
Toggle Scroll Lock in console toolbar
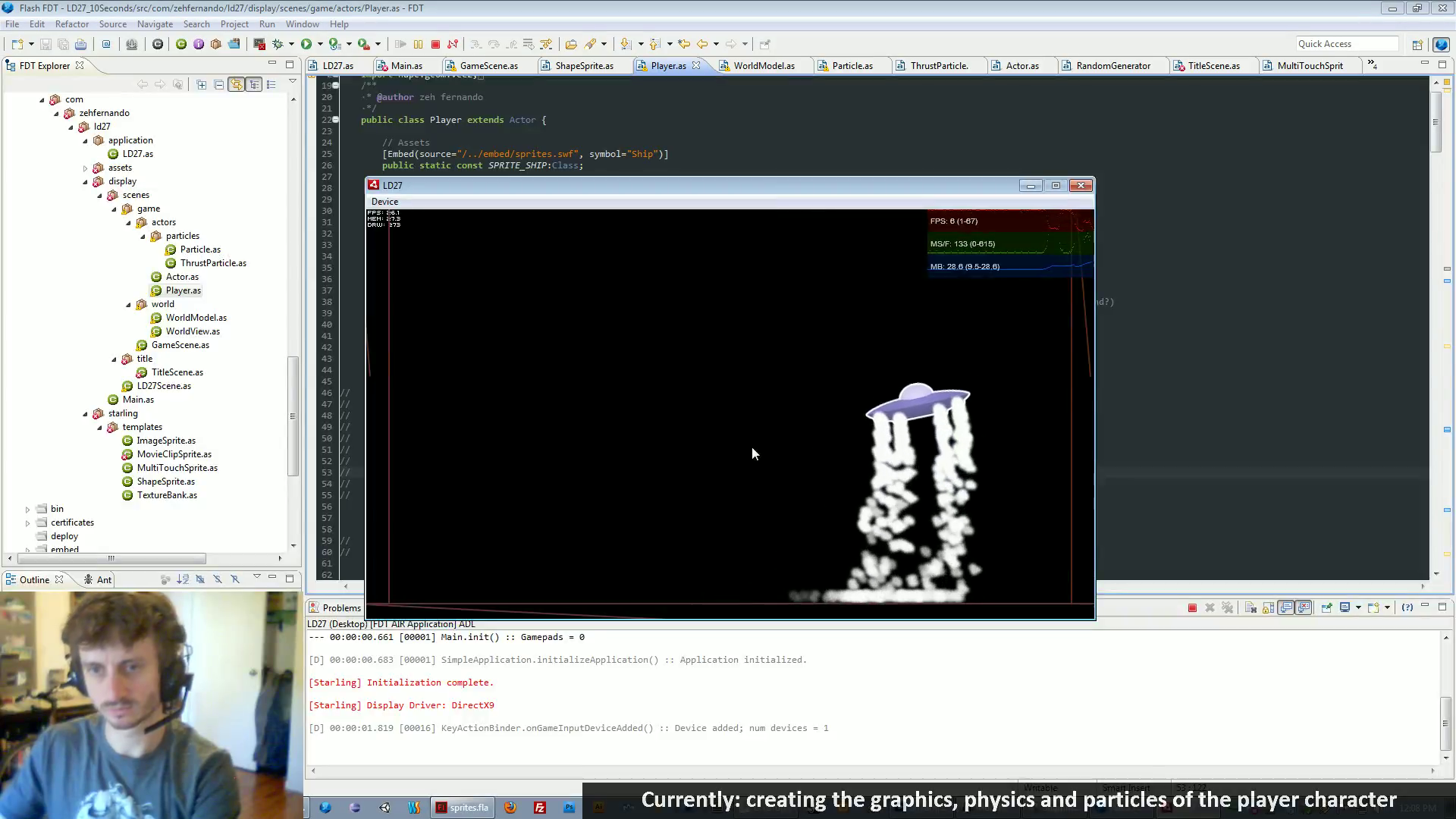[1268, 607]
